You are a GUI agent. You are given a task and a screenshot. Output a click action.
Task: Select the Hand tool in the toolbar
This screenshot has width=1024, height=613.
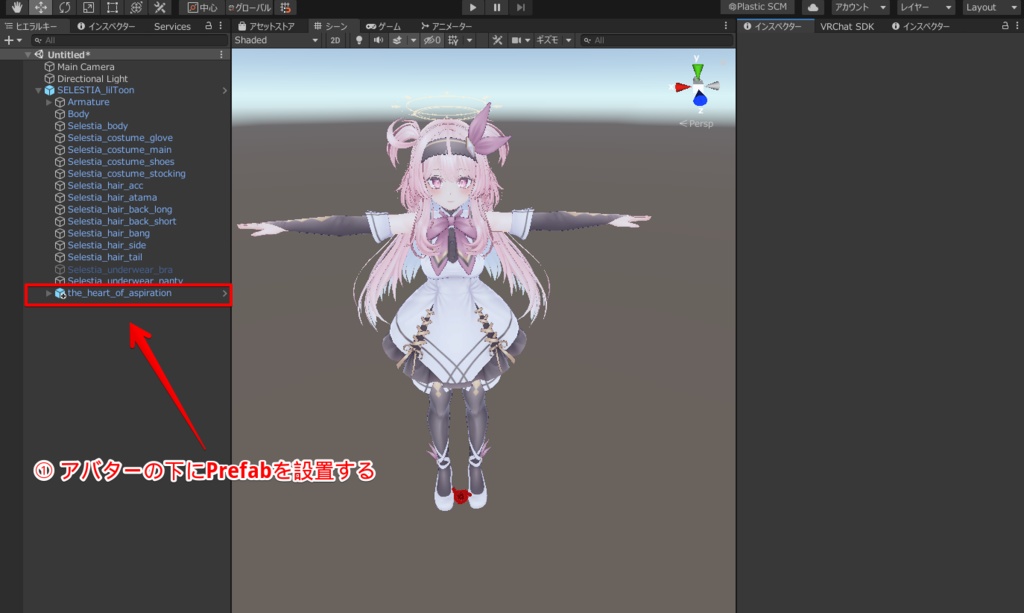[x=17, y=8]
